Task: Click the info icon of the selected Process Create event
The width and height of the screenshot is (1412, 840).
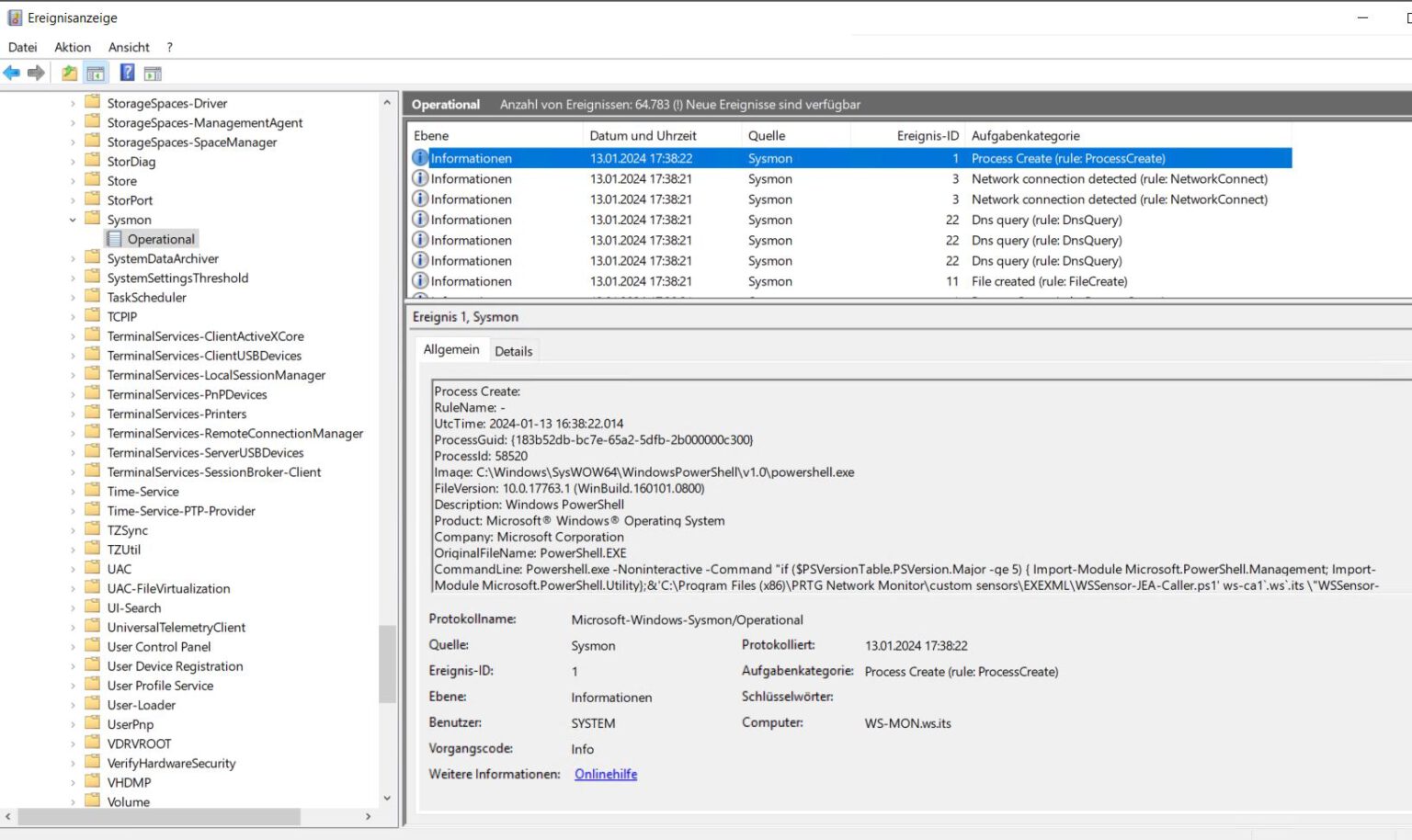Action: coord(420,157)
